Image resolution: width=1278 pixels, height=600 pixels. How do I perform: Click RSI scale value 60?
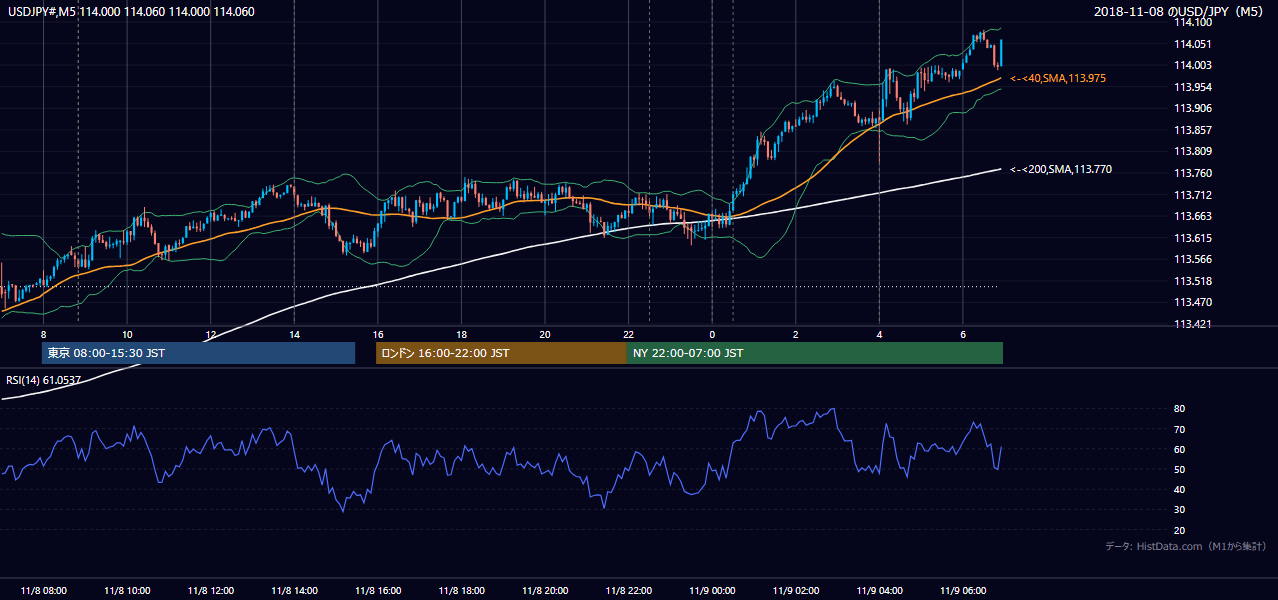tap(1179, 449)
